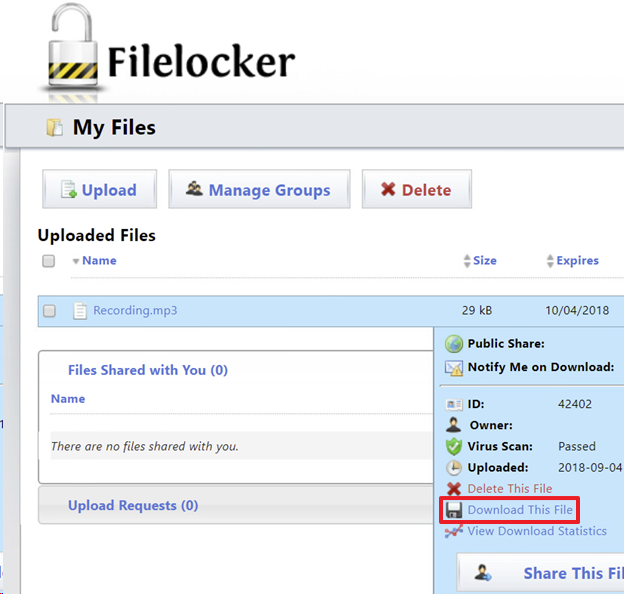Sort files by Name column
The image size is (624, 594).
[98, 261]
